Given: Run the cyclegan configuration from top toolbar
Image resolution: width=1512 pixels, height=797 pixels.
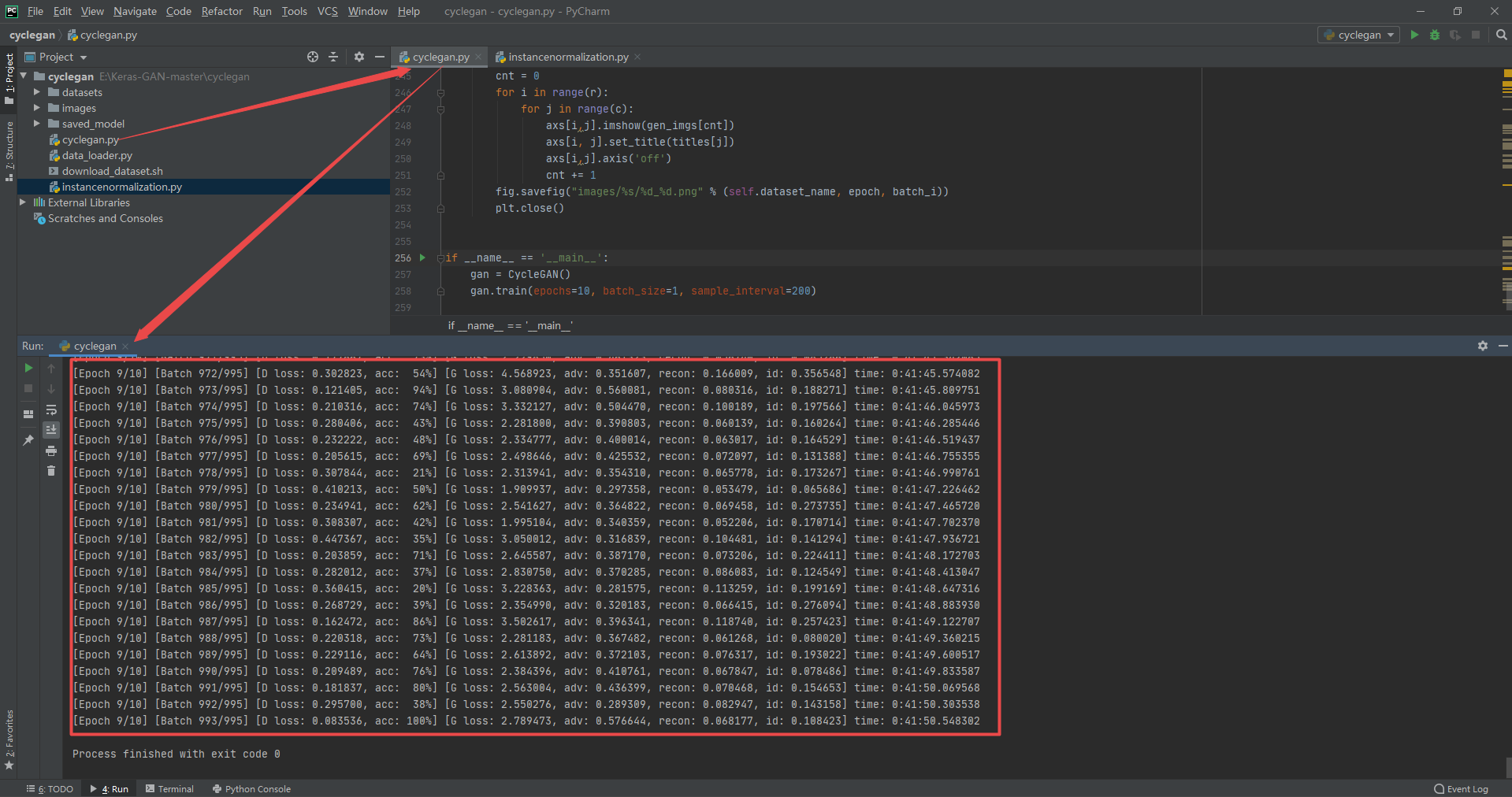Looking at the screenshot, I should tap(1414, 35).
